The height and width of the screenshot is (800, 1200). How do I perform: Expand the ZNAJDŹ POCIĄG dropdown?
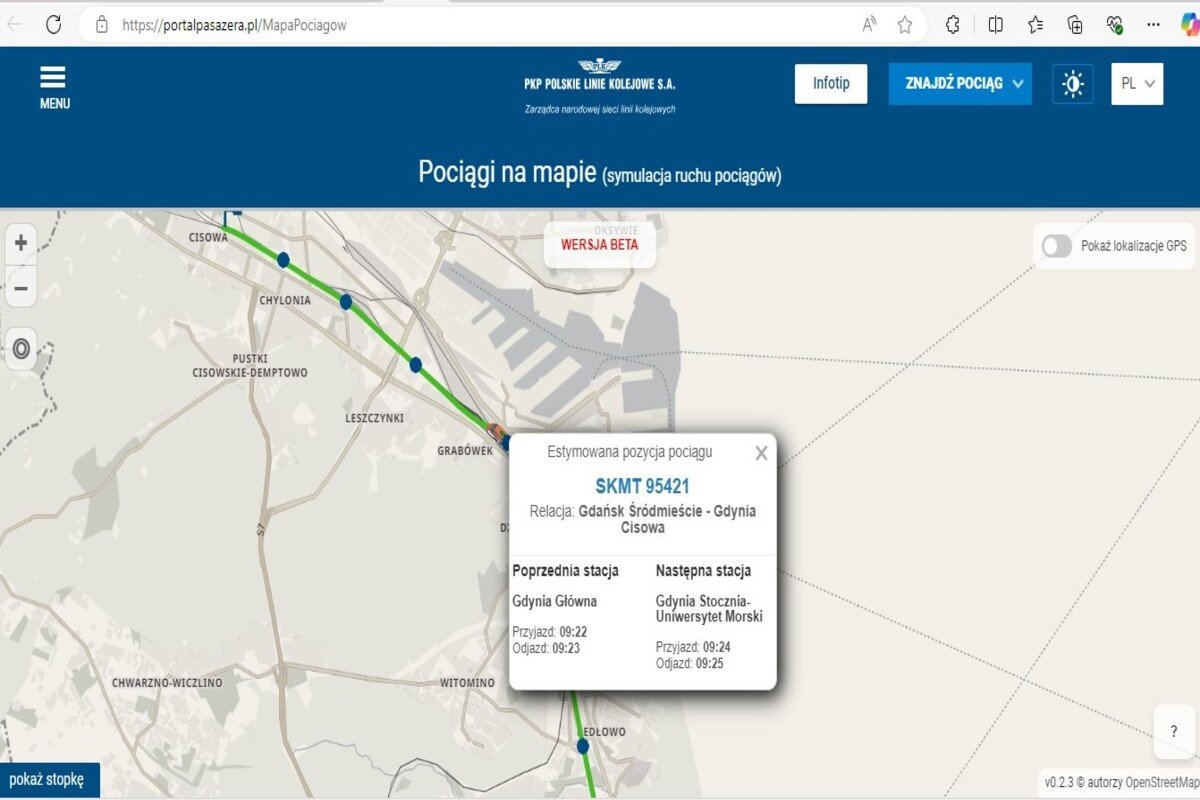(x=960, y=84)
